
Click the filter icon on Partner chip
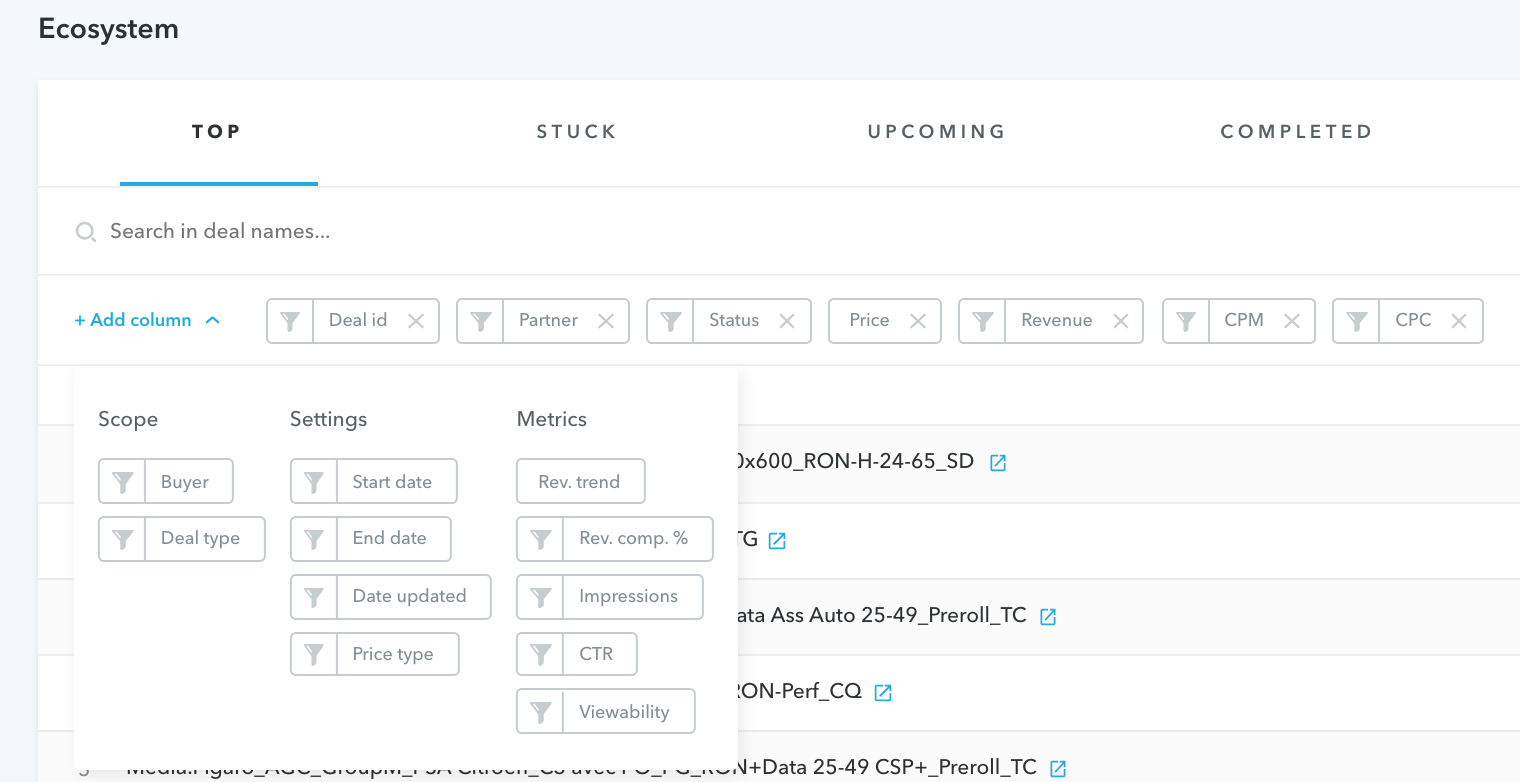[x=480, y=321]
